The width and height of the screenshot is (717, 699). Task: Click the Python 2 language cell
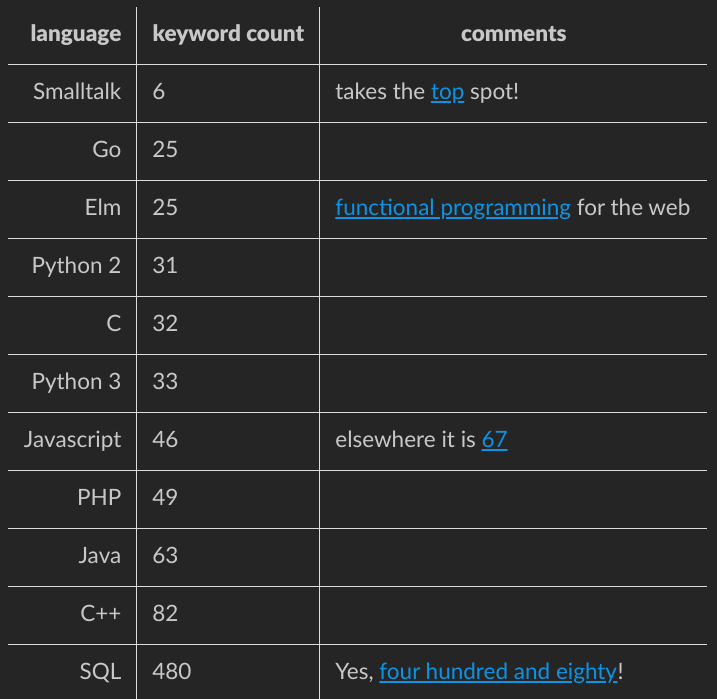click(76, 266)
